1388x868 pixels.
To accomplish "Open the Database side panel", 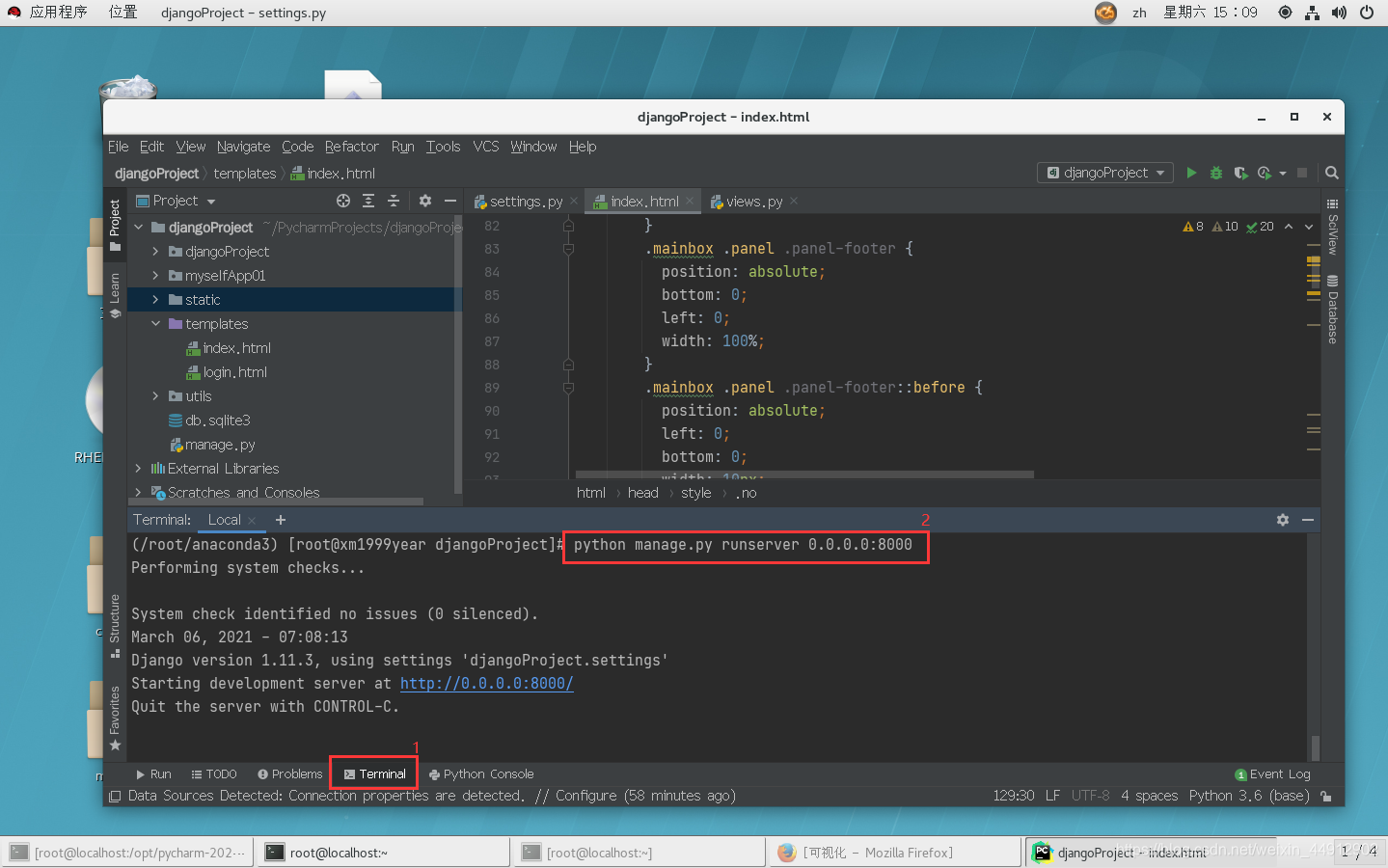I will (x=1332, y=310).
